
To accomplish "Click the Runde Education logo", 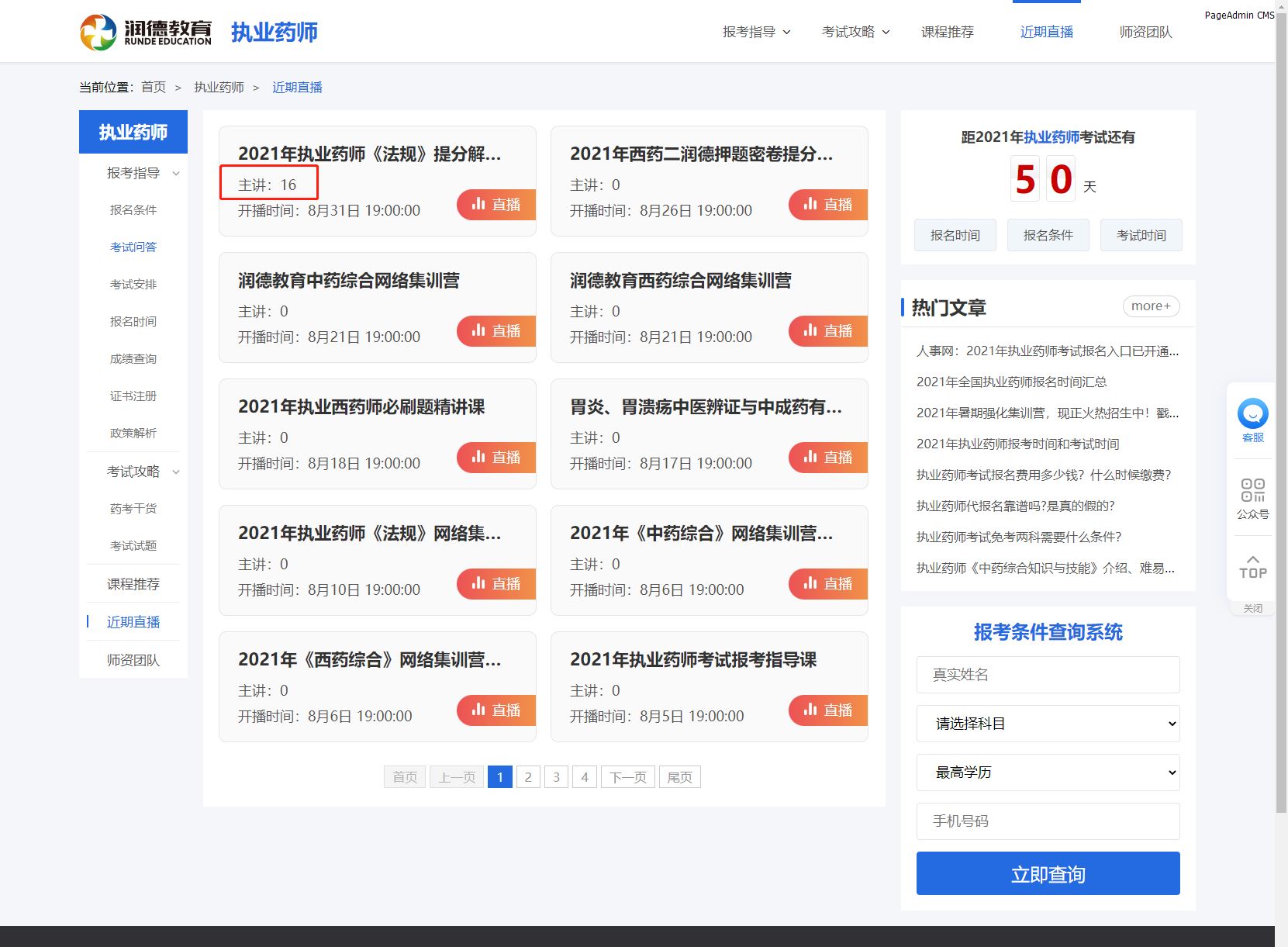I will click(x=146, y=33).
